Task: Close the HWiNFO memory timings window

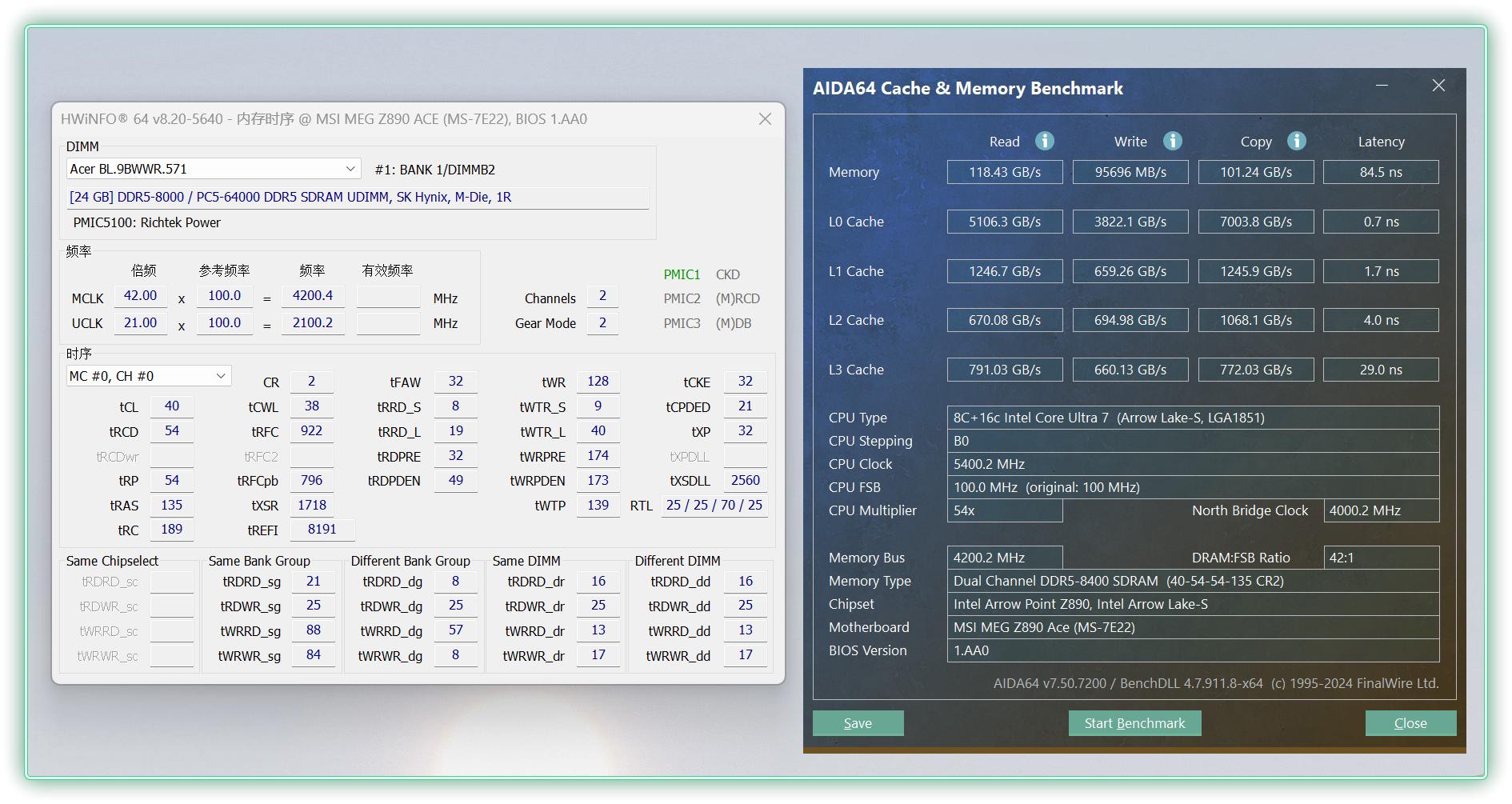Action: pos(765,119)
